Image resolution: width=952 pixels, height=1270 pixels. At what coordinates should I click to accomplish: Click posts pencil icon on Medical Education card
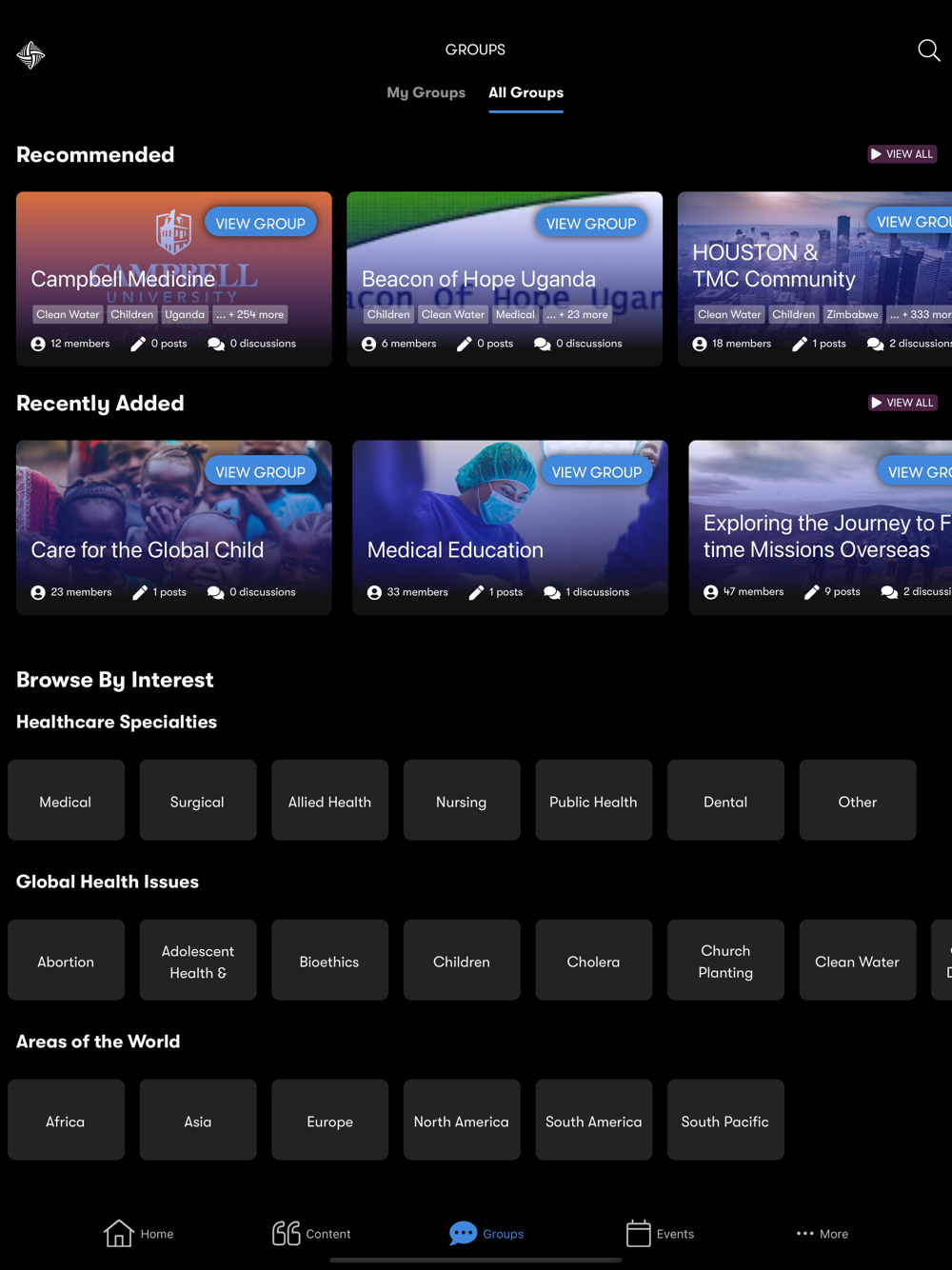476,592
